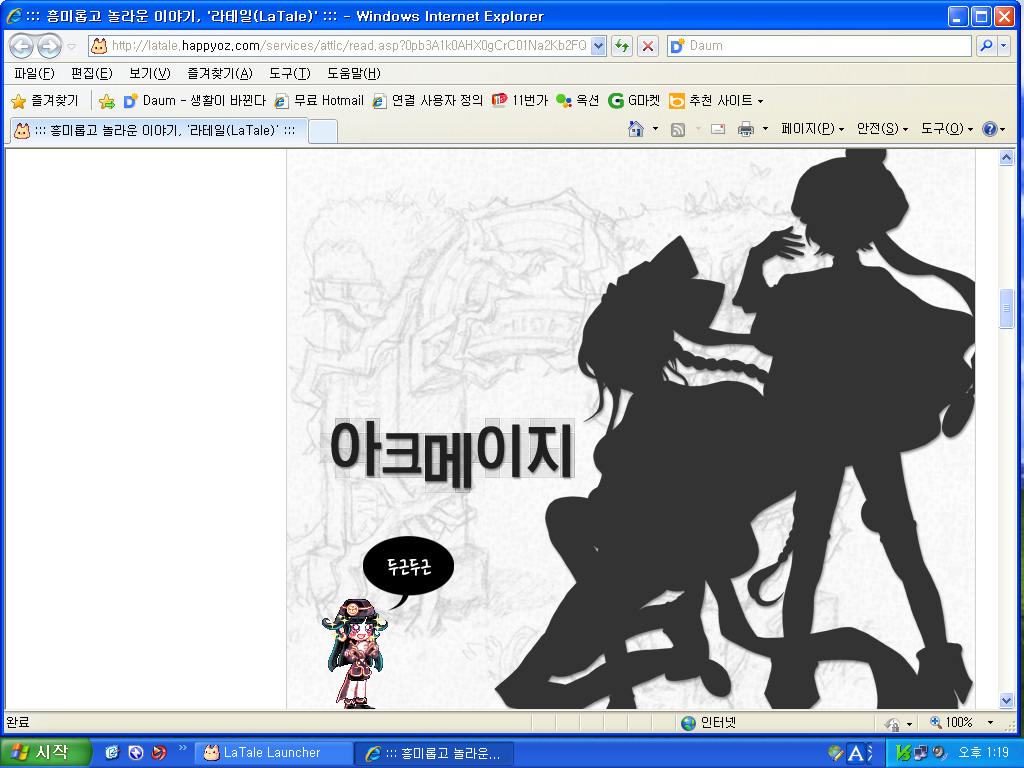Click the vertical scrollbar down arrow
1024x768 pixels.
pos(1006,701)
